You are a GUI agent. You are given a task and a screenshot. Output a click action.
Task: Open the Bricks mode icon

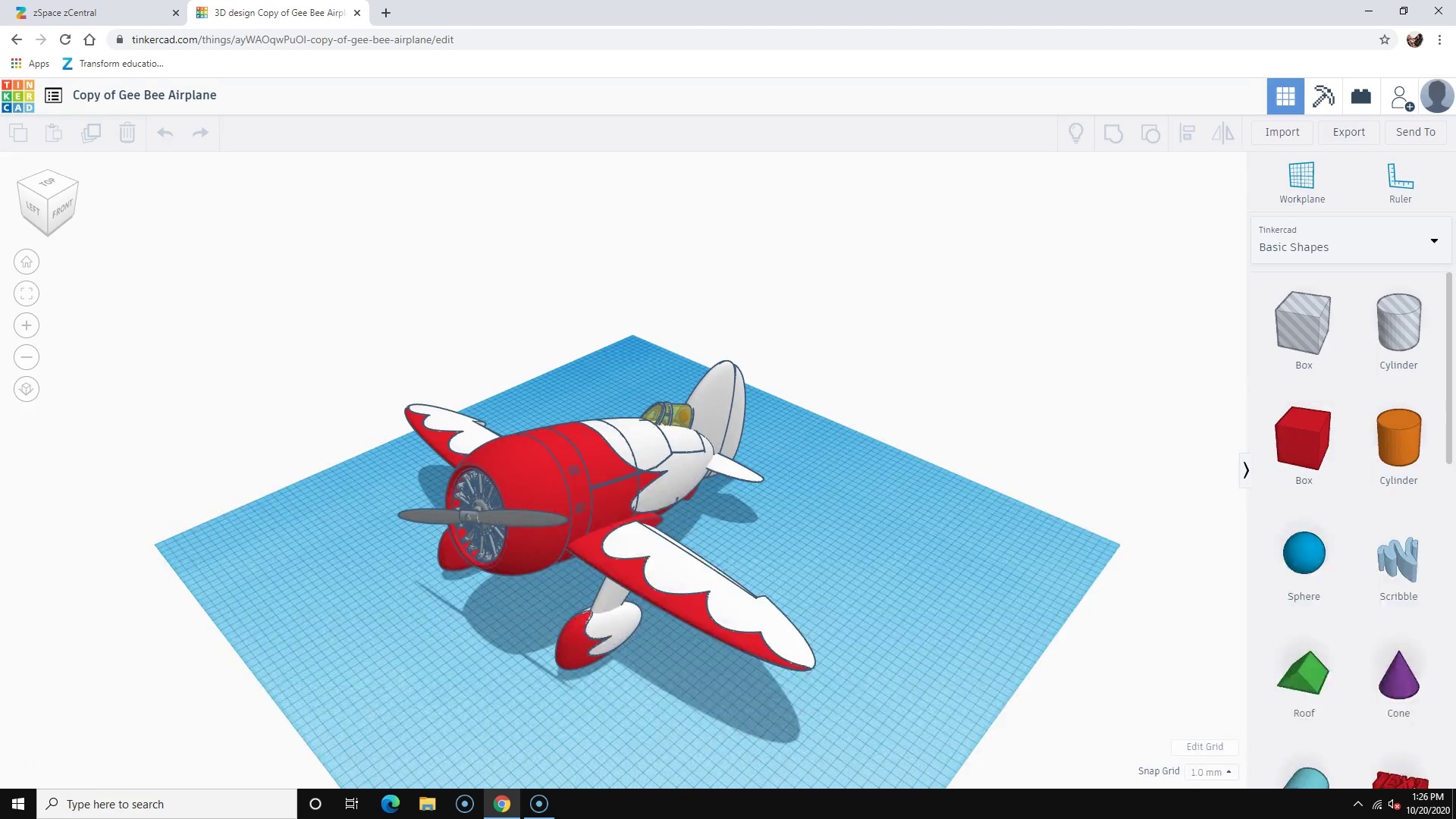pyautogui.click(x=1361, y=96)
